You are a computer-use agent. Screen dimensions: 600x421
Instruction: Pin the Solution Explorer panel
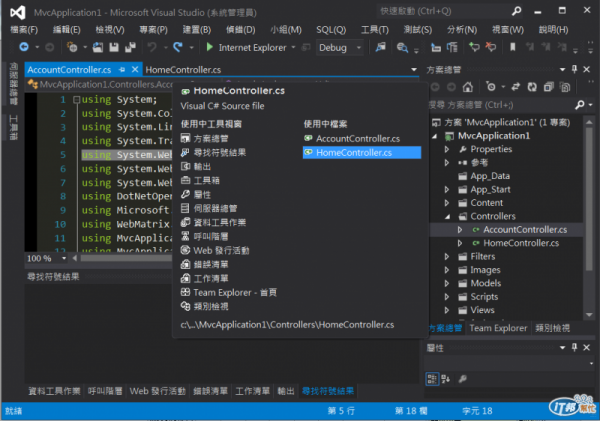click(x=574, y=69)
